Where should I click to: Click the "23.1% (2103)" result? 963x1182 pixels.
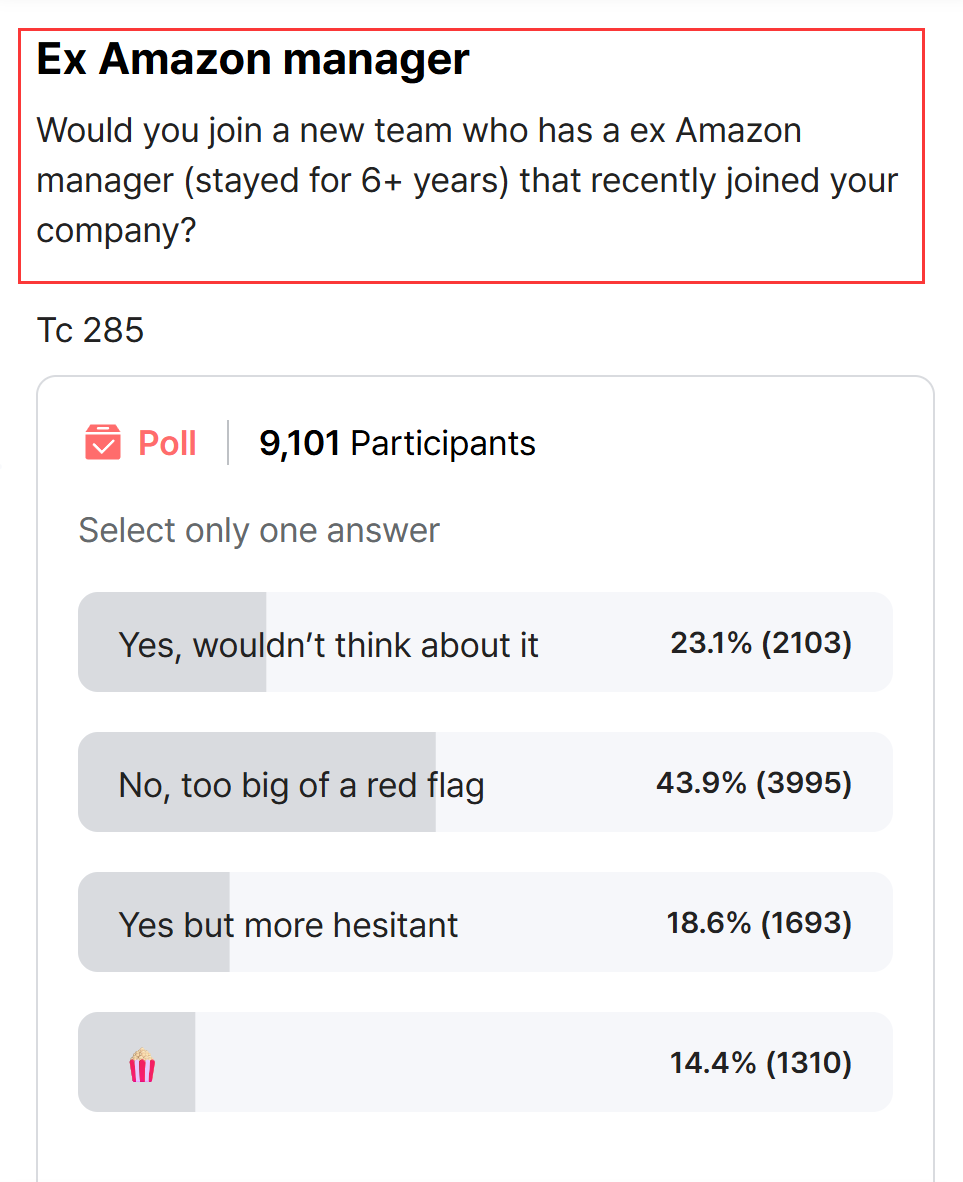click(x=761, y=643)
